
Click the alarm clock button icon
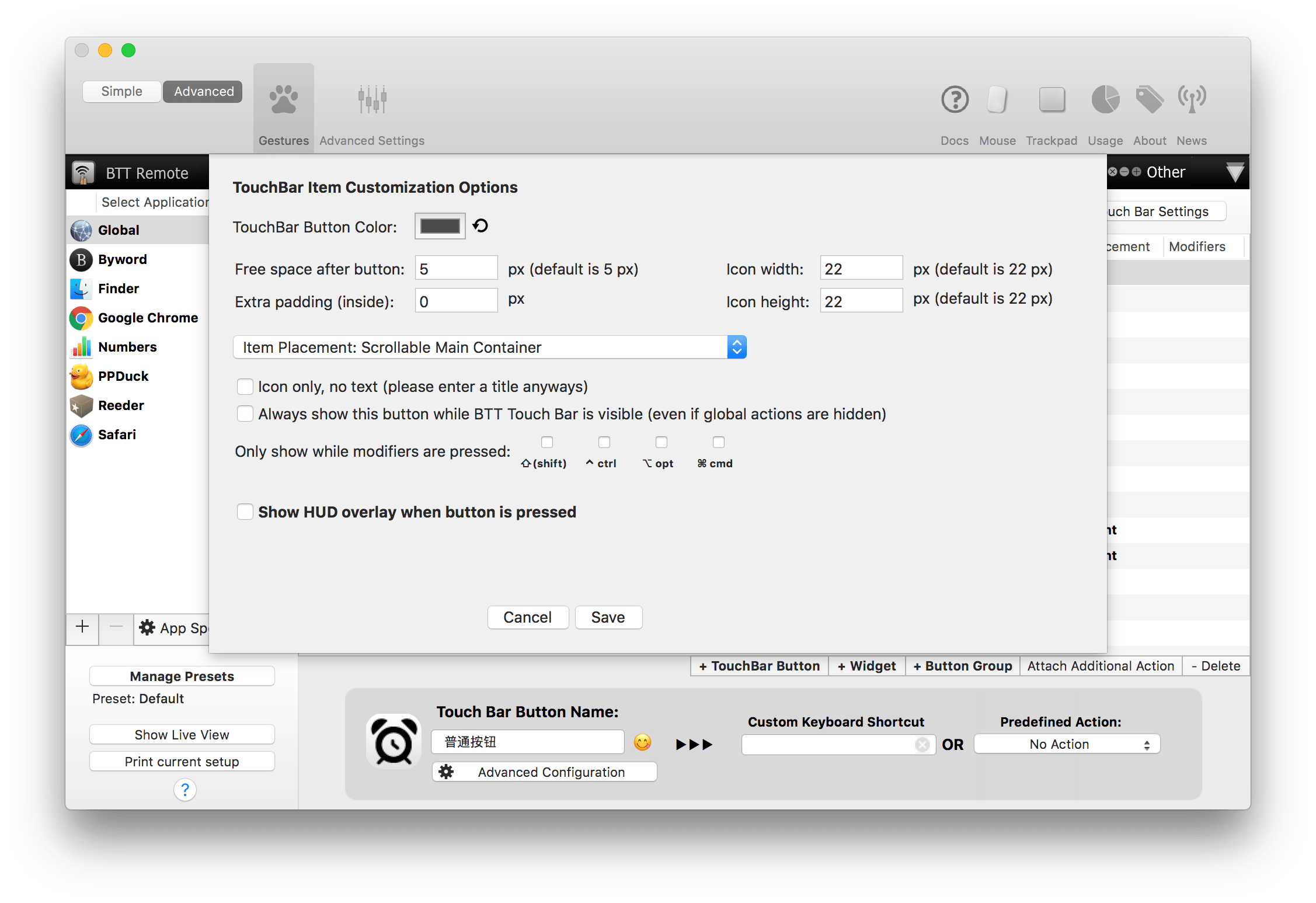point(394,742)
